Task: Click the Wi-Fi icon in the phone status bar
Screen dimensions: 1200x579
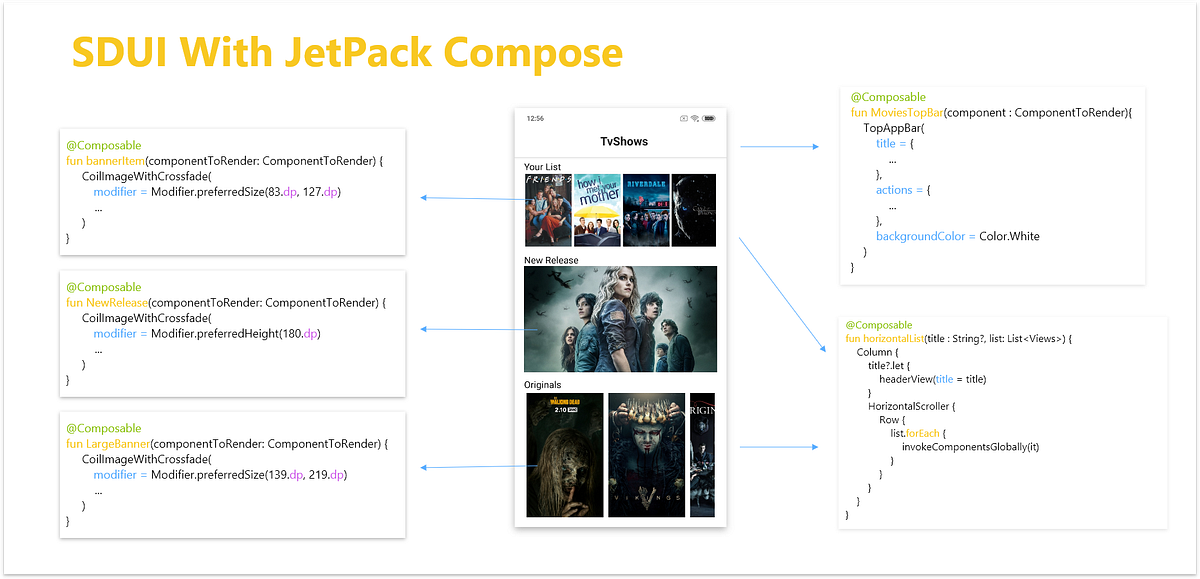Action: coord(694,118)
